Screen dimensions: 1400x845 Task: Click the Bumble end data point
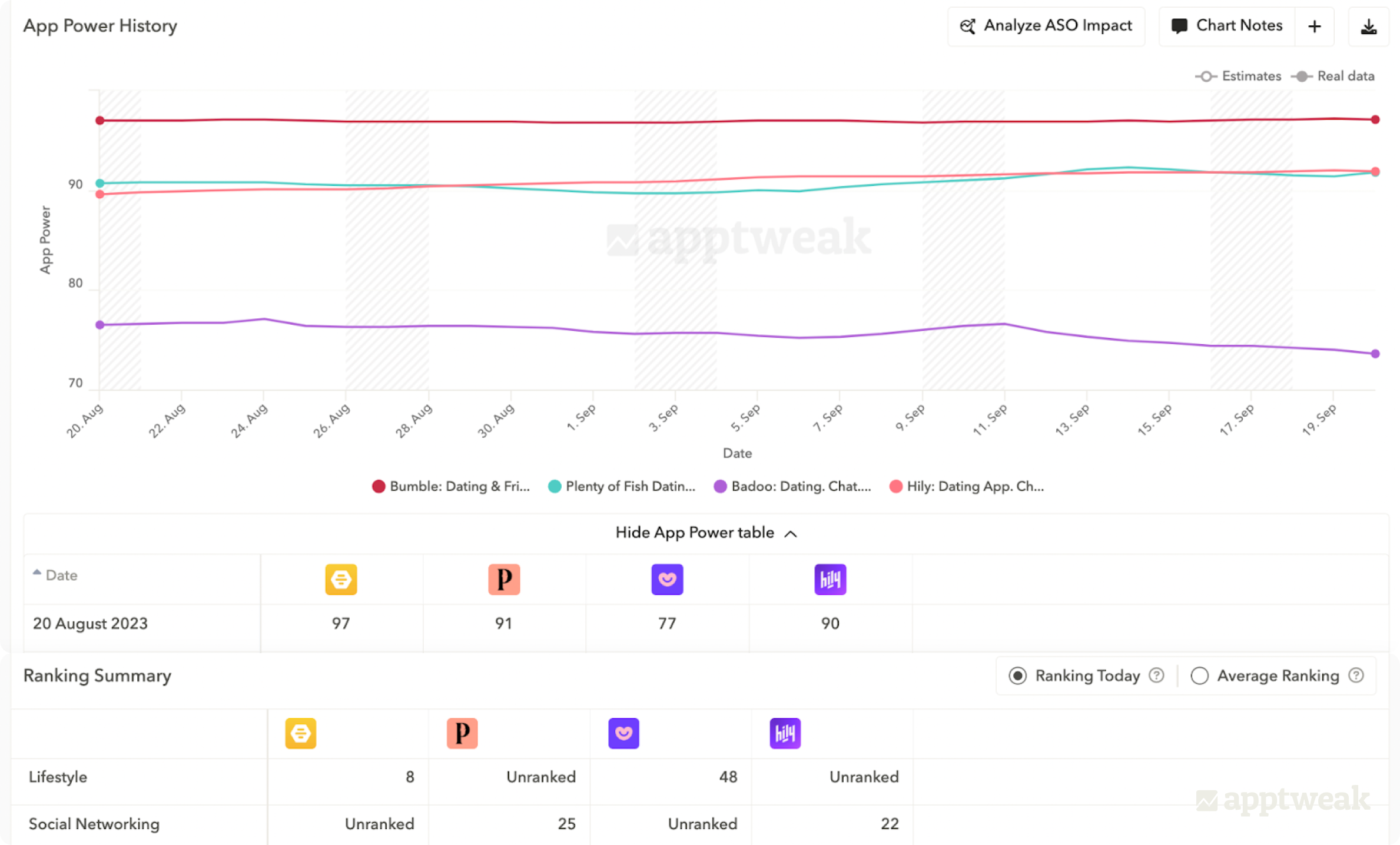pos(1375,119)
